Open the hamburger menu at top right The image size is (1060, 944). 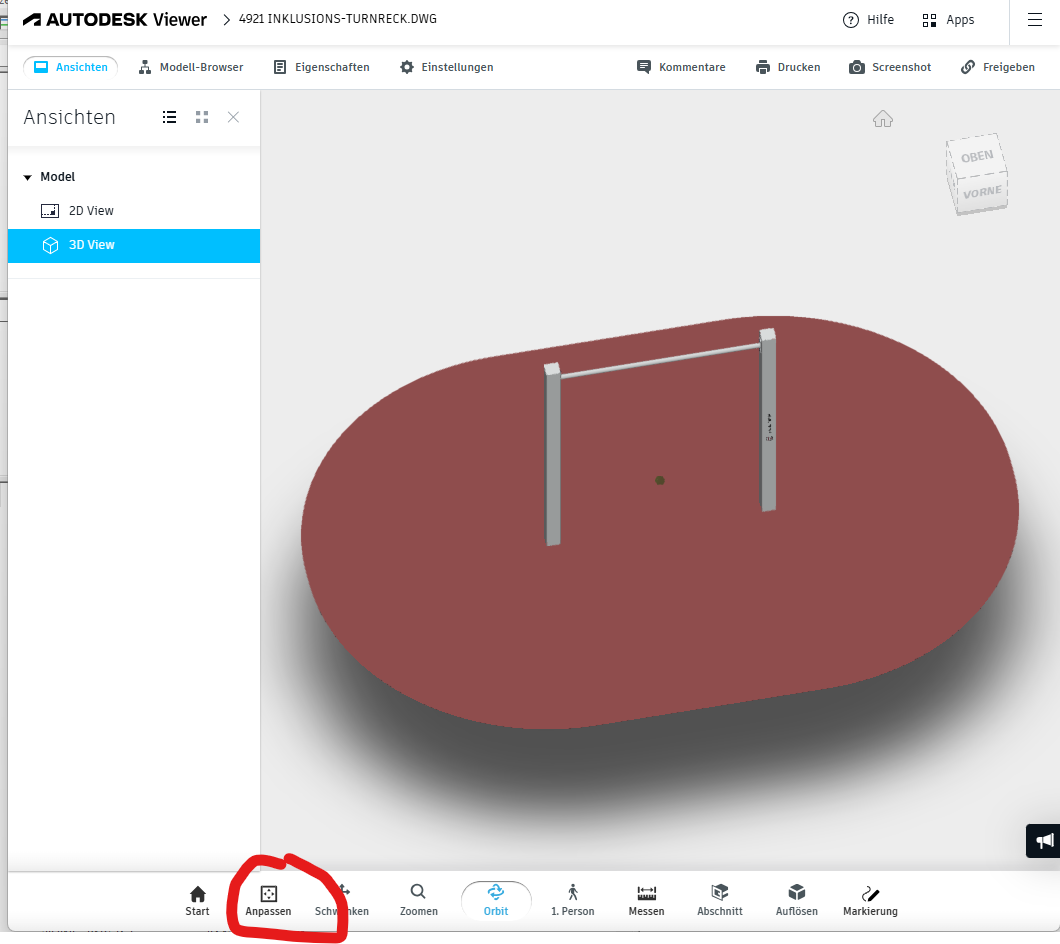(1034, 20)
